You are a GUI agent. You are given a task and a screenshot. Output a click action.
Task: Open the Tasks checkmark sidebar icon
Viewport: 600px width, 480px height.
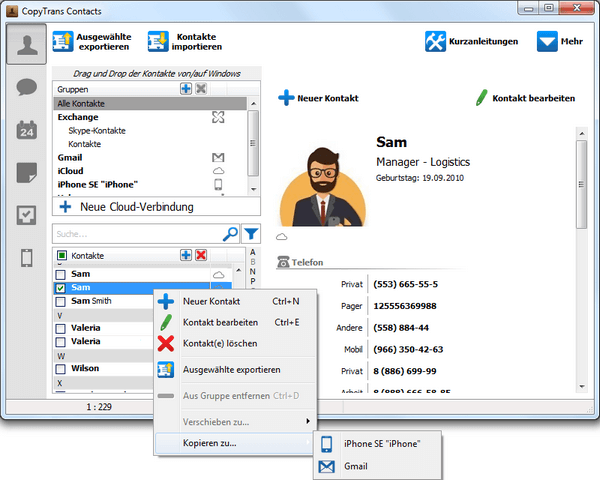pos(26,215)
